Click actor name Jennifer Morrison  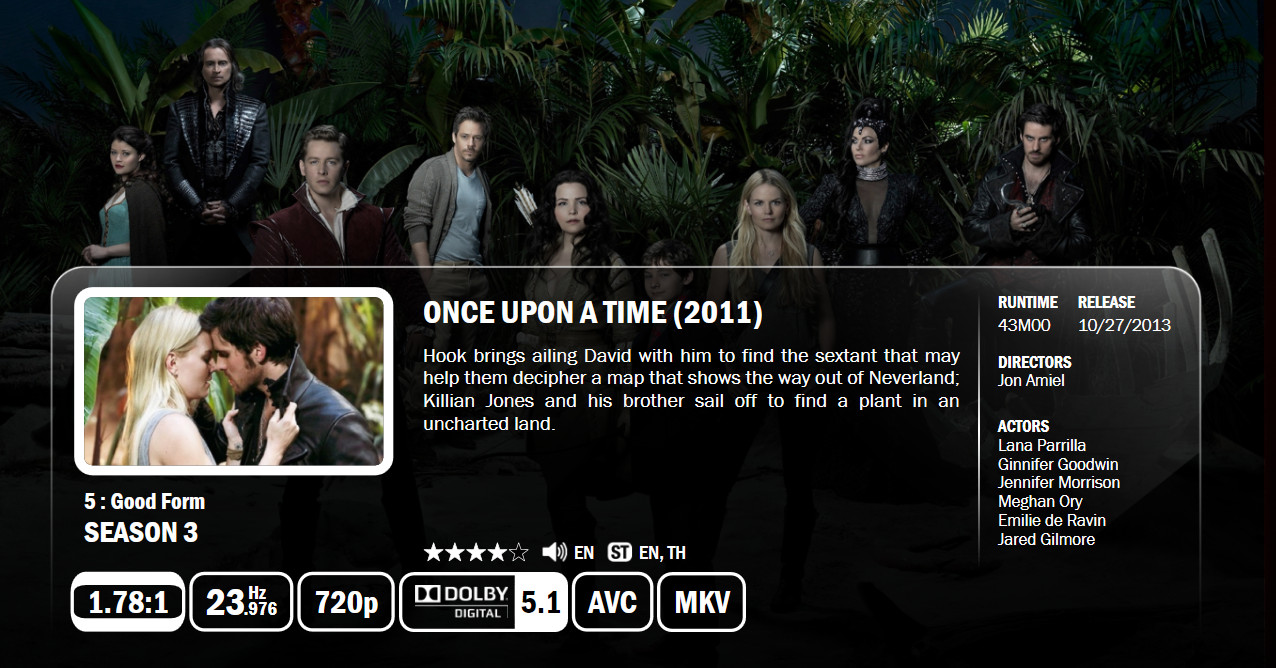coord(1059,483)
